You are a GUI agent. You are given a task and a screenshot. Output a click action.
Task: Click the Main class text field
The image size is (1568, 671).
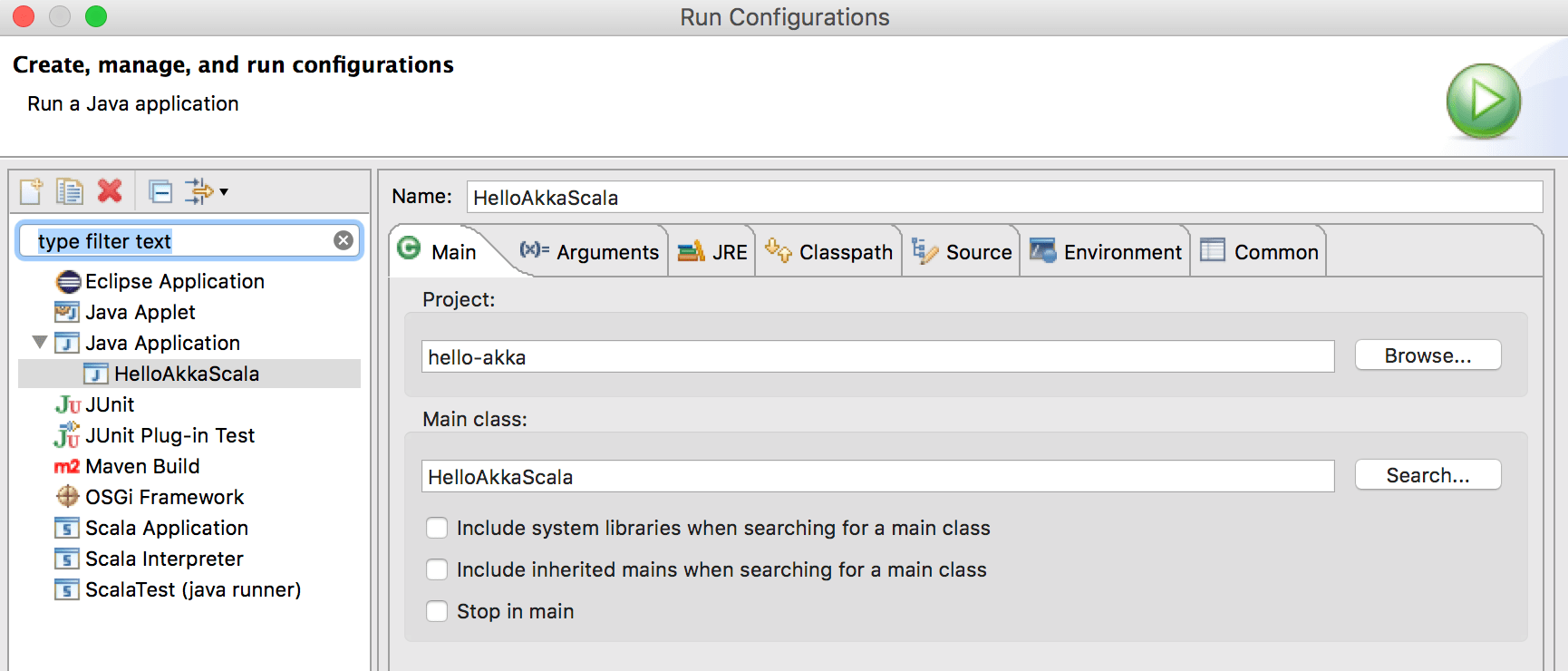click(x=877, y=476)
